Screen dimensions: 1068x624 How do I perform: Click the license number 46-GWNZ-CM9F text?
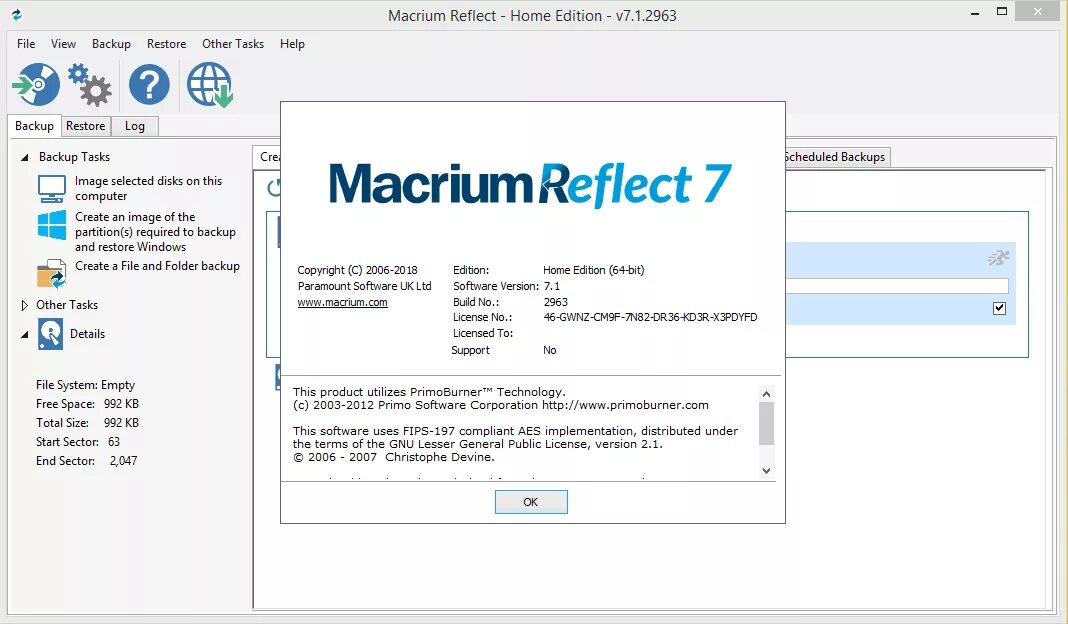point(650,317)
